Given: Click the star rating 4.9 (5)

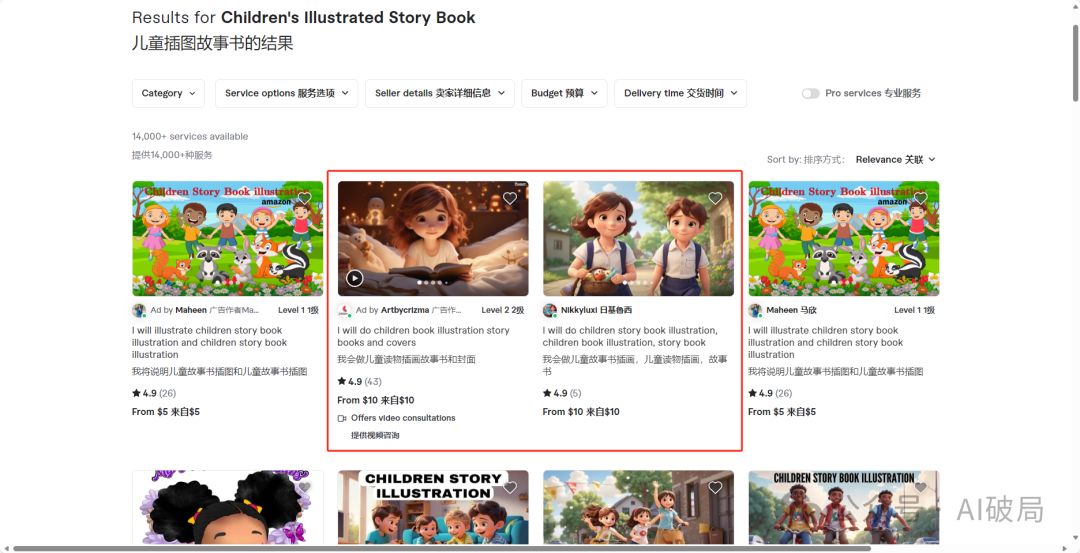Looking at the screenshot, I should click(562, 393).
